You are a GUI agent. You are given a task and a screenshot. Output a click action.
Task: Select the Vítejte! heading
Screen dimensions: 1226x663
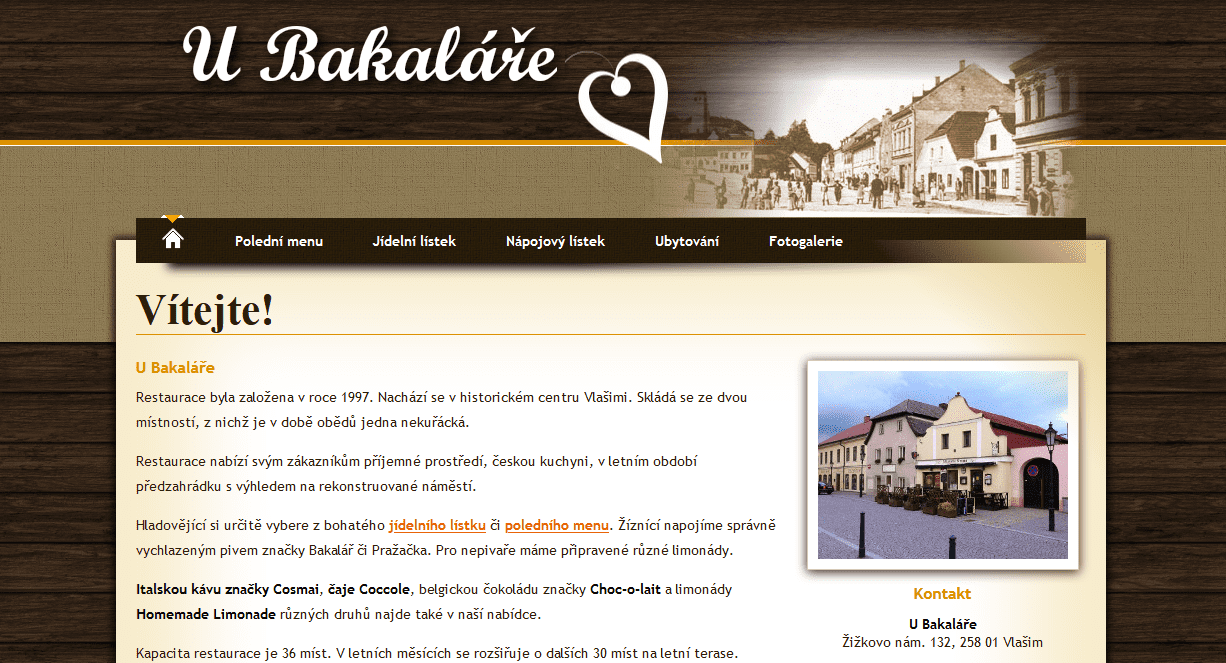(205, 309)
